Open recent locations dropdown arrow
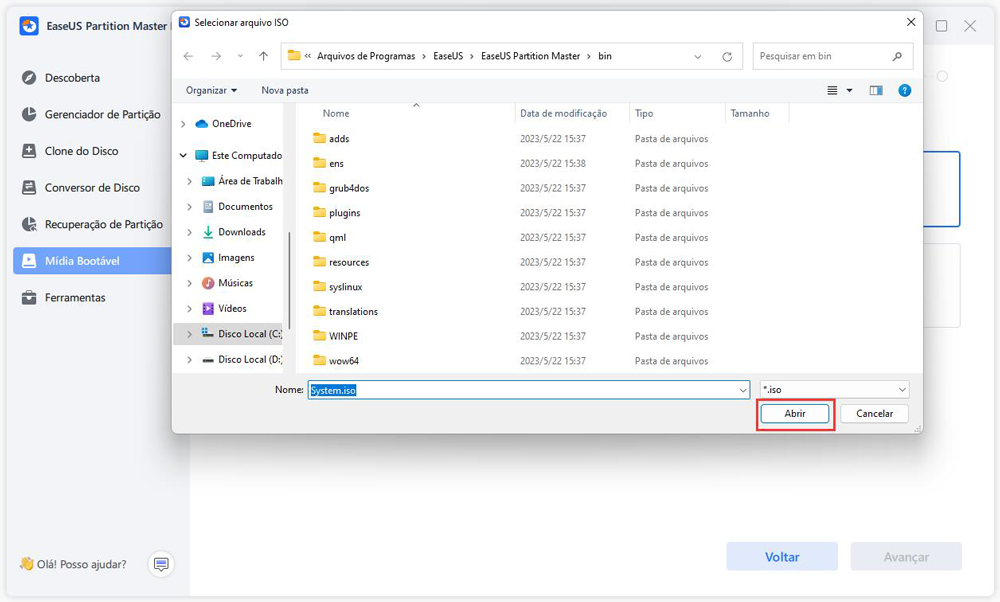The width and height of the screenshot is (1000, 602). pyautogui.click(x=240, y=56)
